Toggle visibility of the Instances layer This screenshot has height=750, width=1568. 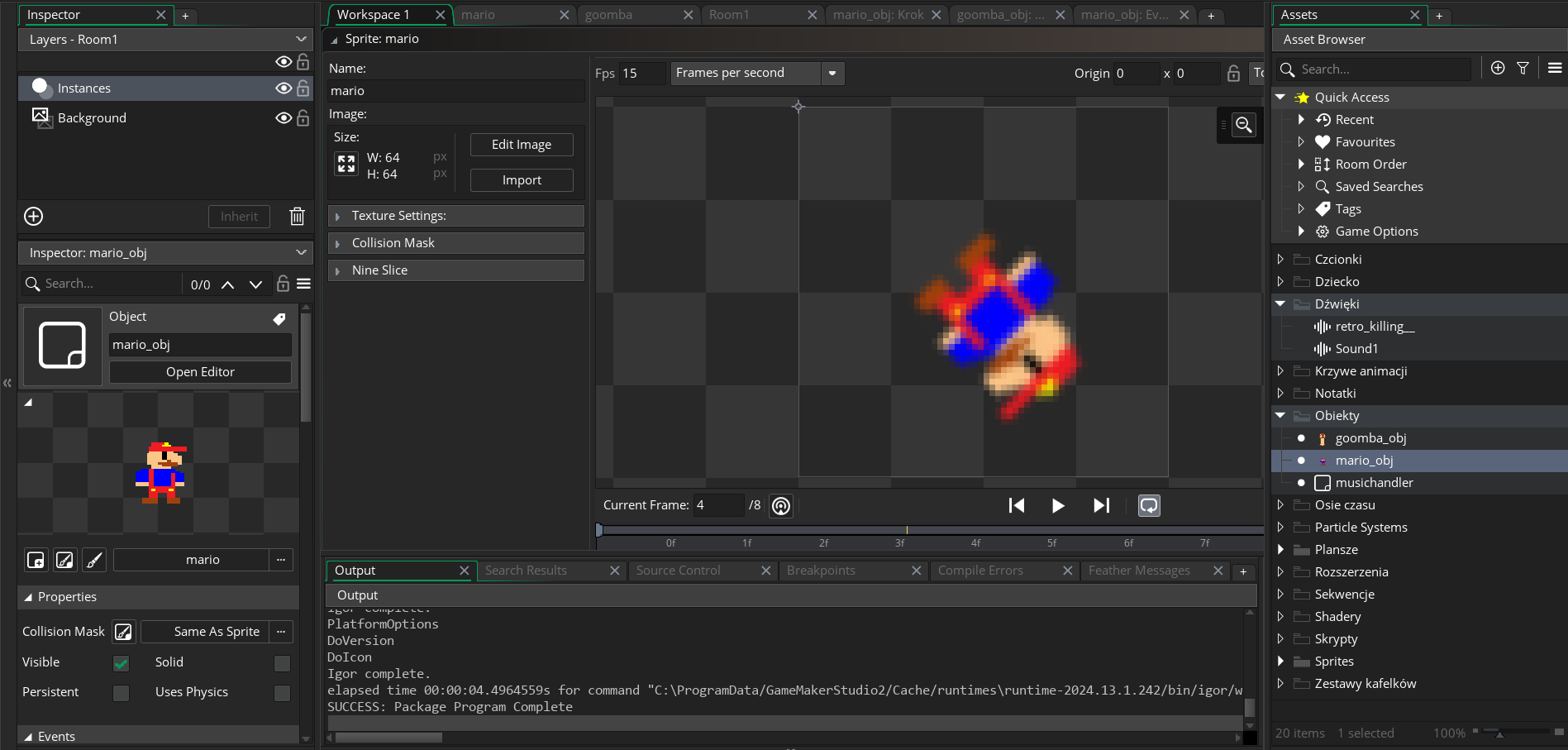pos(284,88)
